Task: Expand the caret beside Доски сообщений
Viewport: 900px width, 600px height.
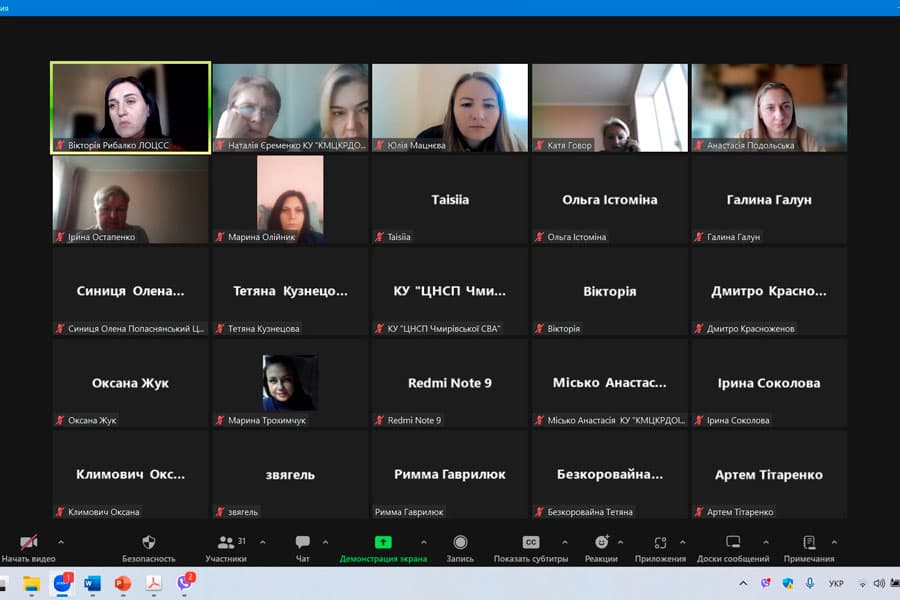Action: 766,541
